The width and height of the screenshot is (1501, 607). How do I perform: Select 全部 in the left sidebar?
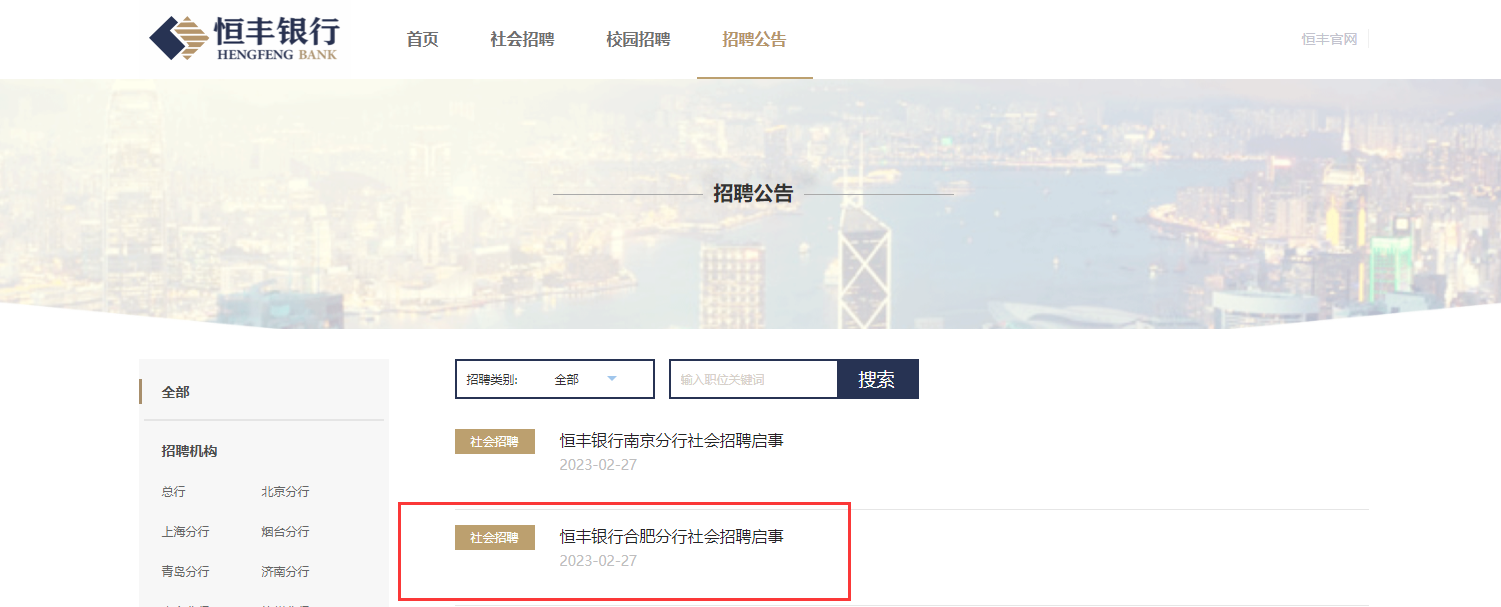point(176,392)
